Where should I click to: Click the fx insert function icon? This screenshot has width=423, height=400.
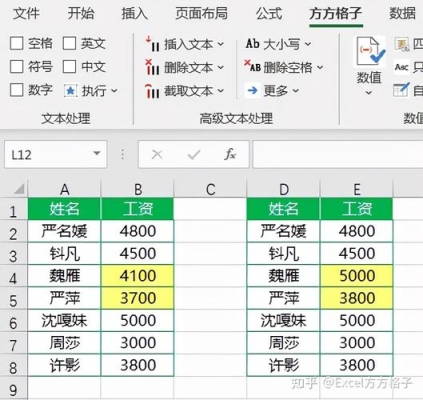click(x=230, y=154)
